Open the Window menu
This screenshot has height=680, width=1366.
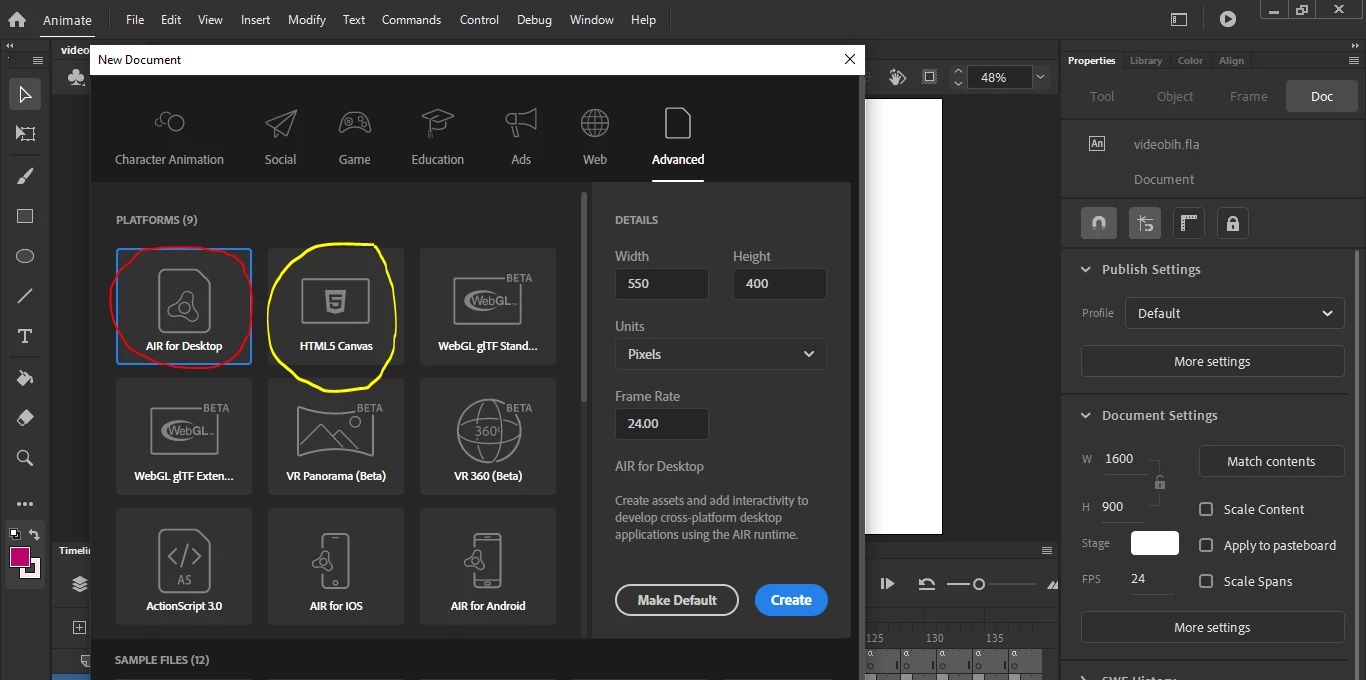592,19
